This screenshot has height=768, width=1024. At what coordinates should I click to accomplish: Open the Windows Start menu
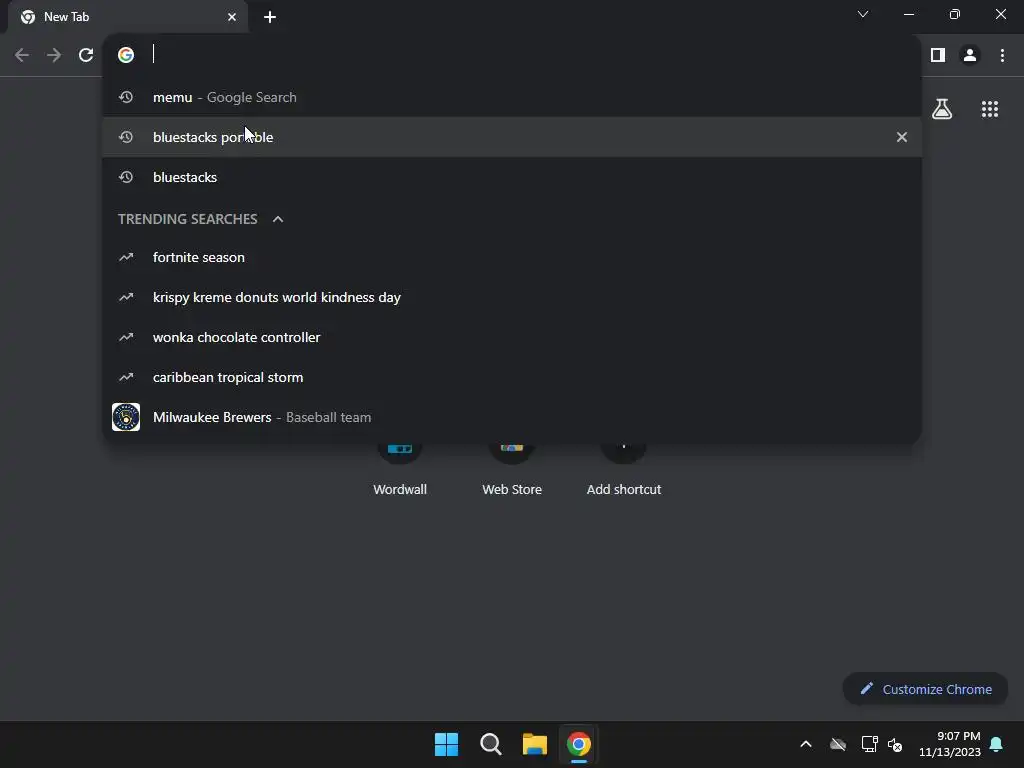(x=447, y=744)
